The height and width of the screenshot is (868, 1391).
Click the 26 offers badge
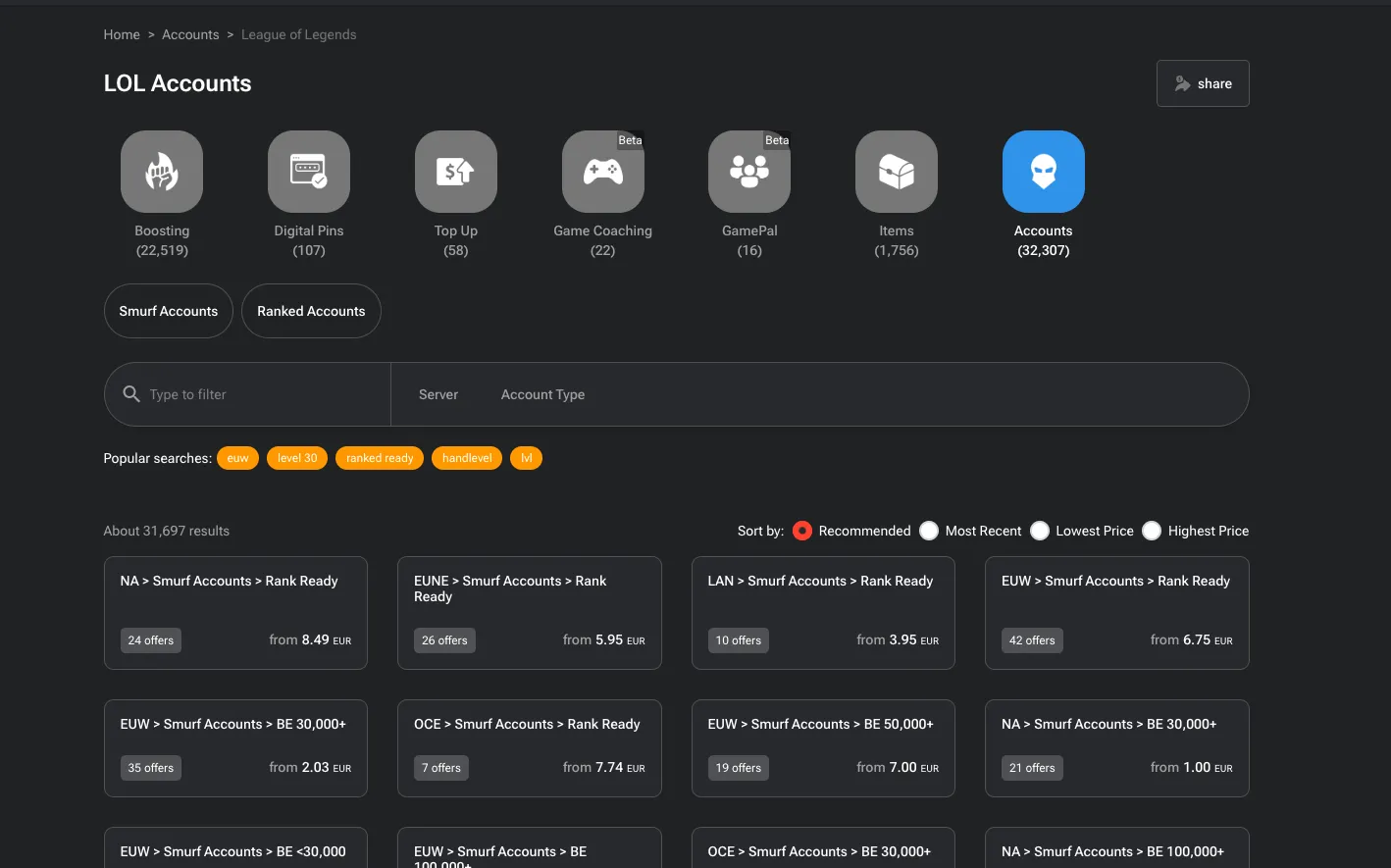click(x=444, y=640)
